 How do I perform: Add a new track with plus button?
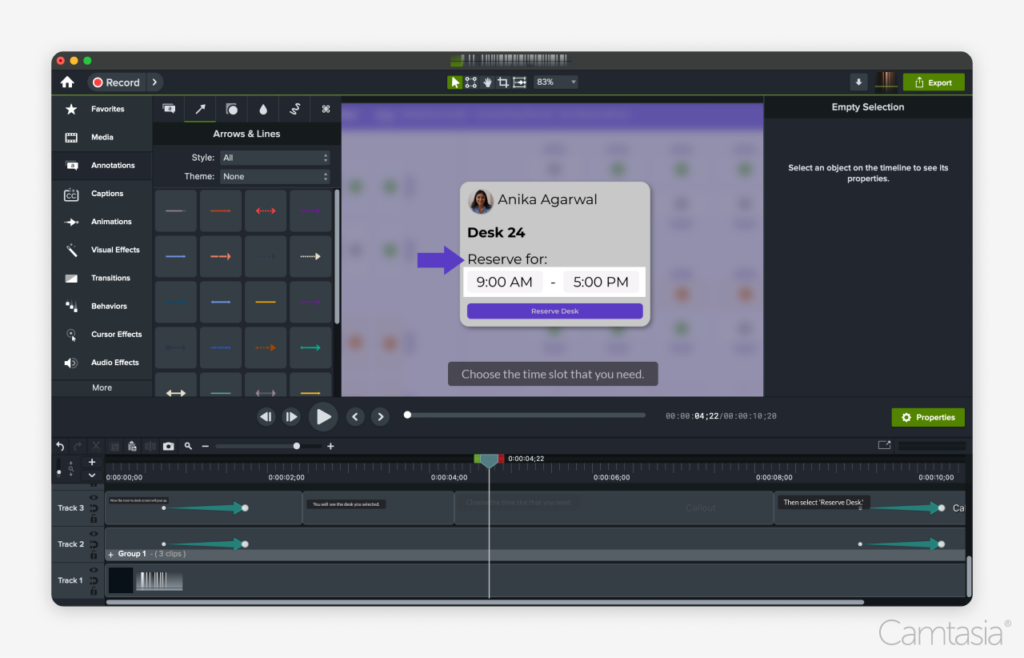click(x=92, y=462)
